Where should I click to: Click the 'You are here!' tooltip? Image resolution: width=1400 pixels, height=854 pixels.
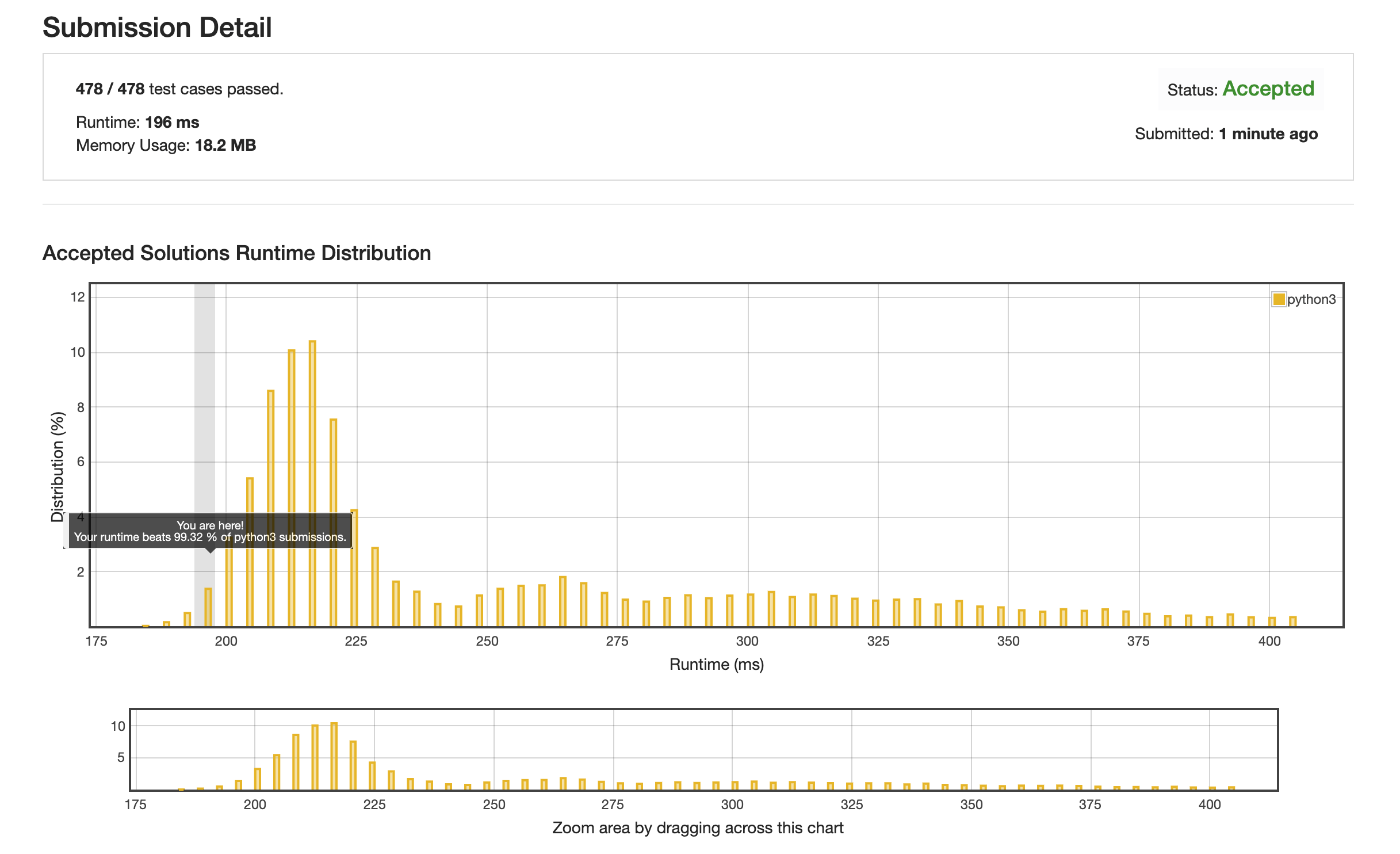210,531
